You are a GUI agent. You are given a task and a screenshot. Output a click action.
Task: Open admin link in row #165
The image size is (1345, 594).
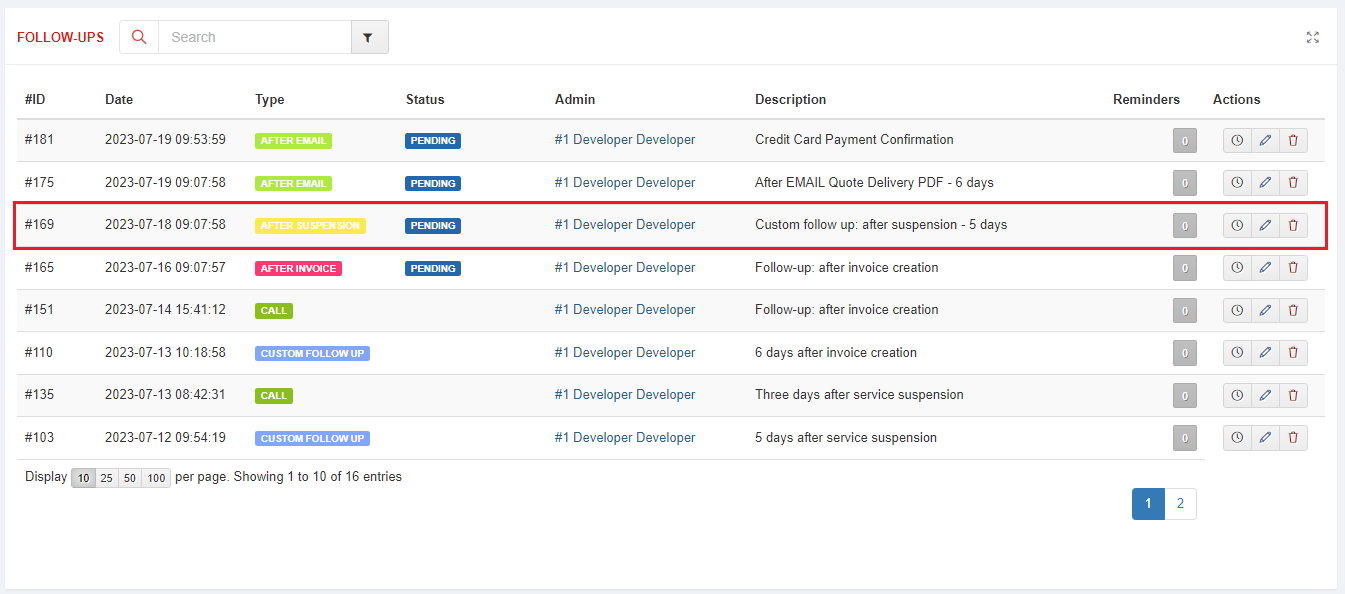pos(625,267)
